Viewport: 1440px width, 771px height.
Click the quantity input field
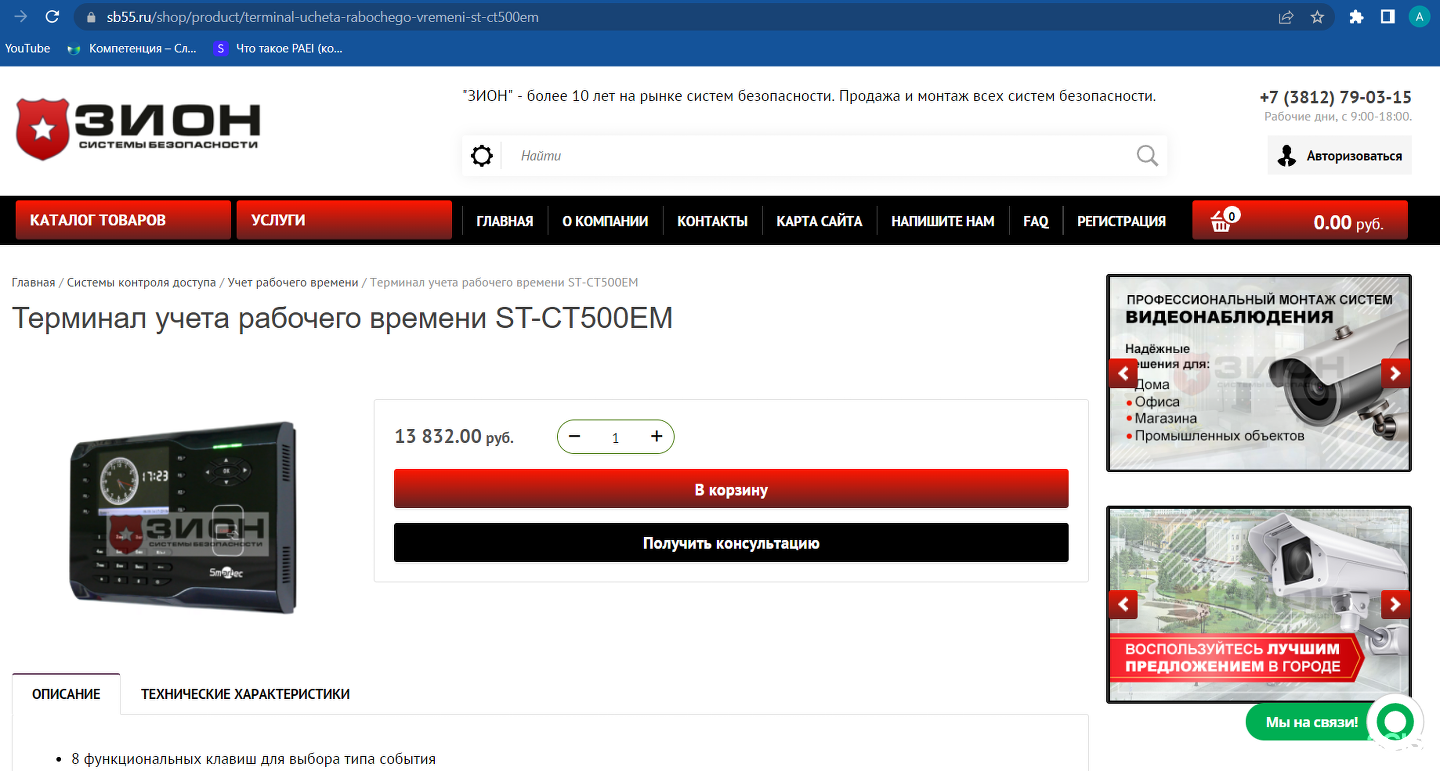(x=615, y=437)
